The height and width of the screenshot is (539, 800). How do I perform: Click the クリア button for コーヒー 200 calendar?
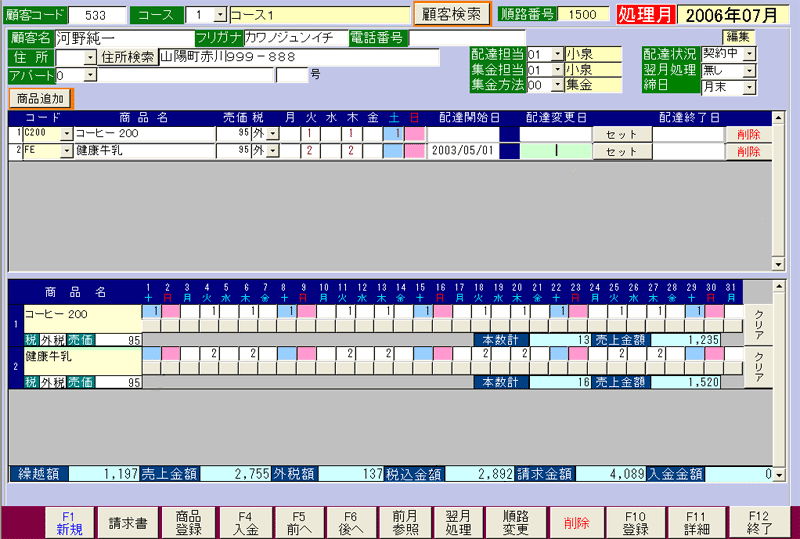(759, 325)
